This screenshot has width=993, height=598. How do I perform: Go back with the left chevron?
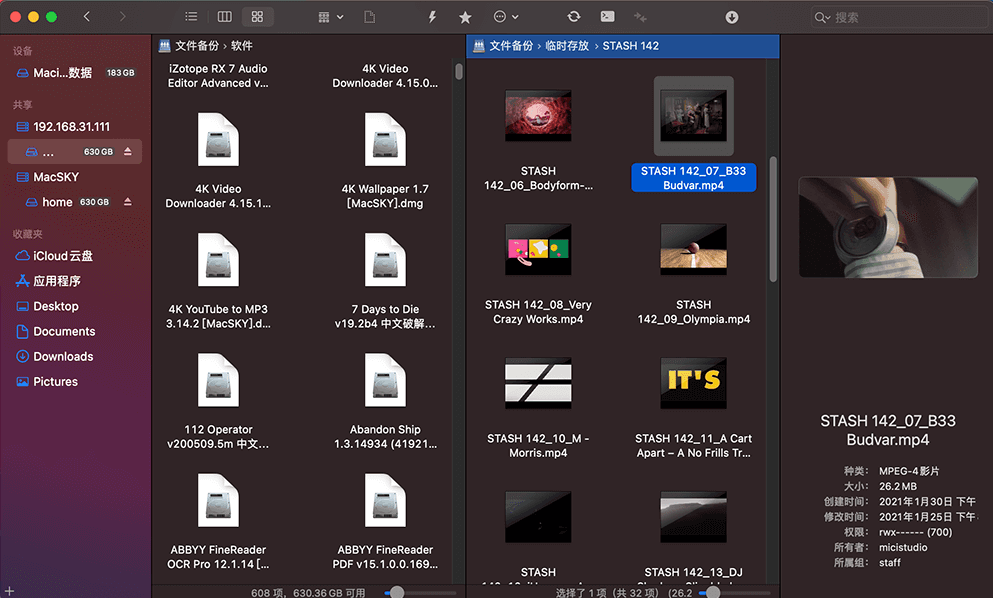(x=87, y=17)
